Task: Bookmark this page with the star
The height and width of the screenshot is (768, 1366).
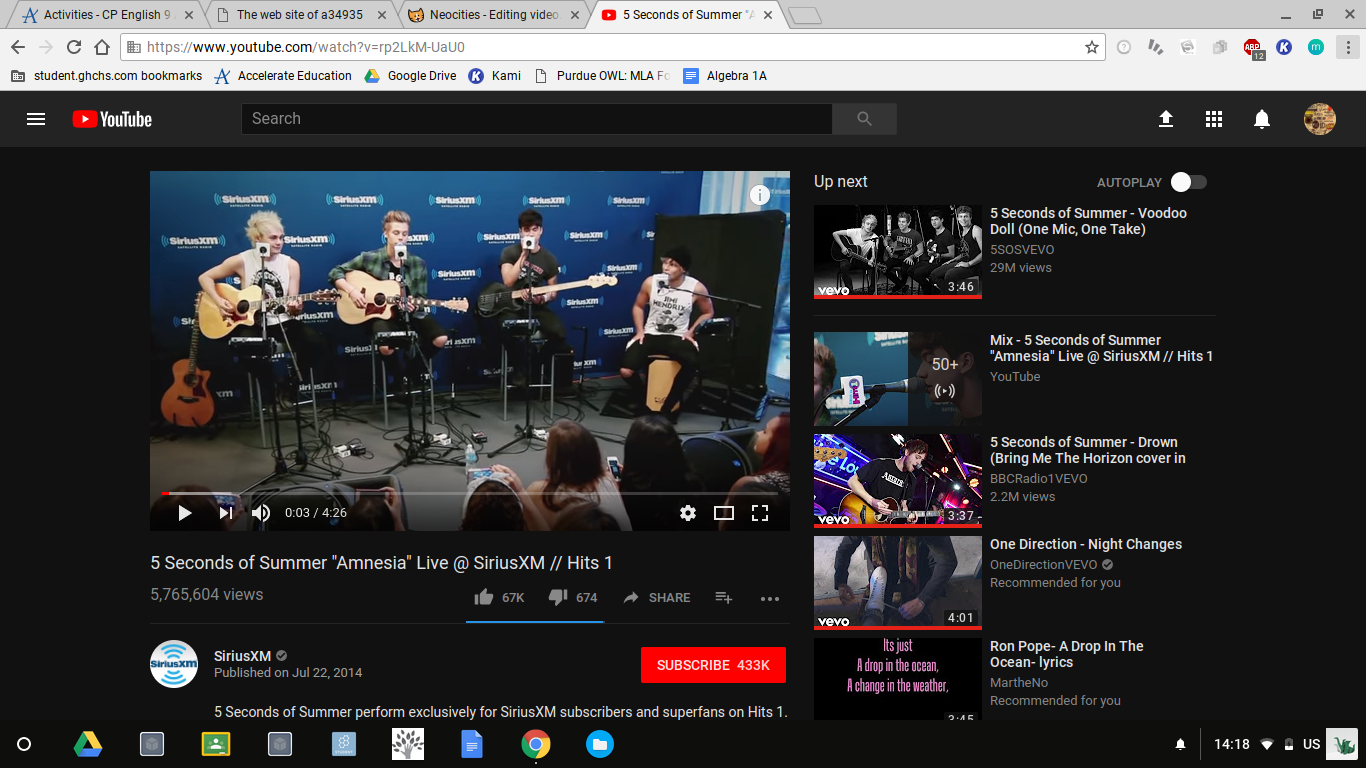Action: click(x=1092, y=47)
